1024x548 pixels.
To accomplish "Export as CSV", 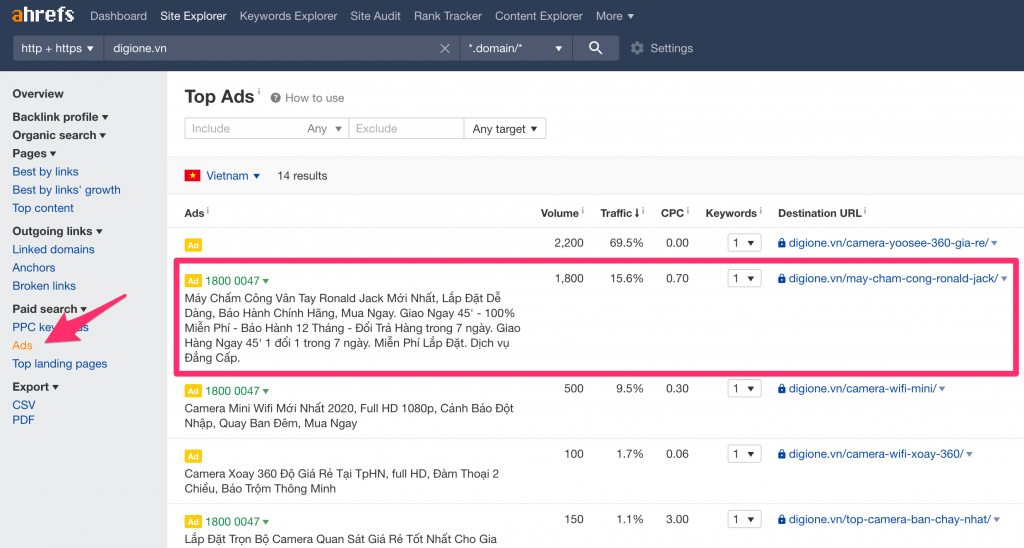I will (24, 405).
